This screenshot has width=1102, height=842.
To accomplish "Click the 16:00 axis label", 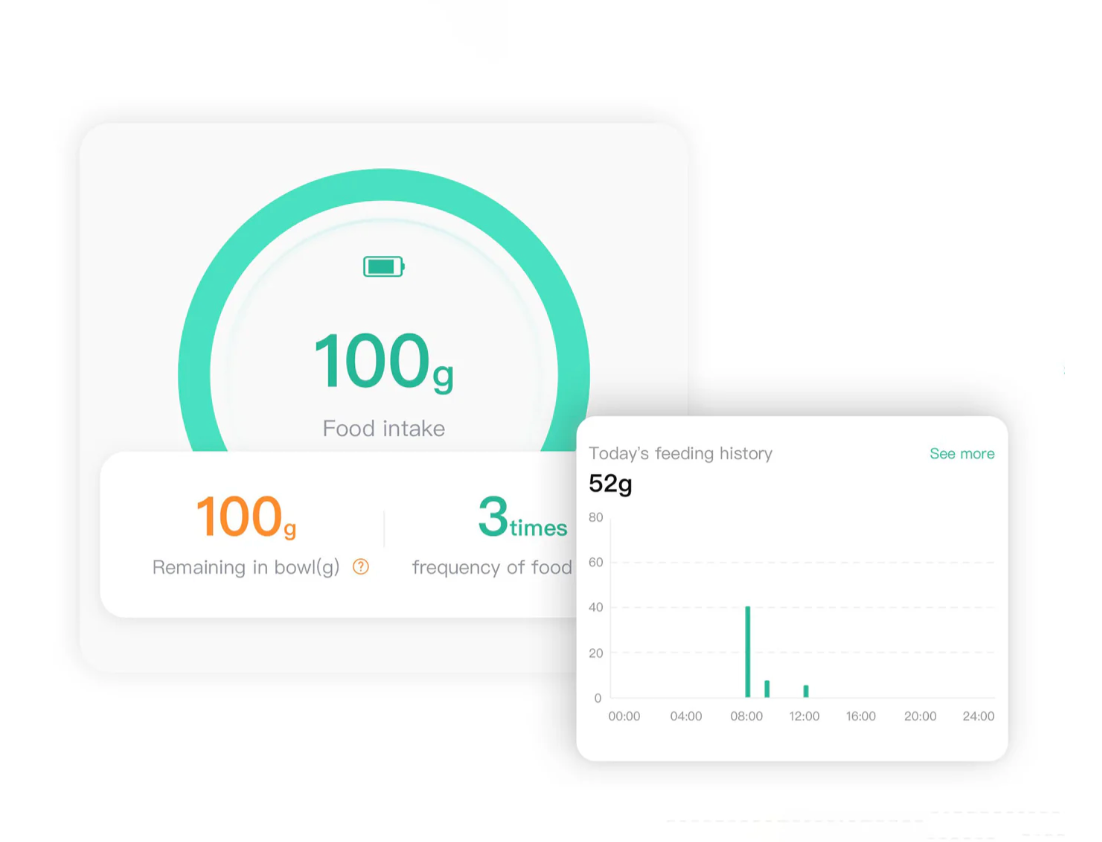I will click(x=861, y=716).
